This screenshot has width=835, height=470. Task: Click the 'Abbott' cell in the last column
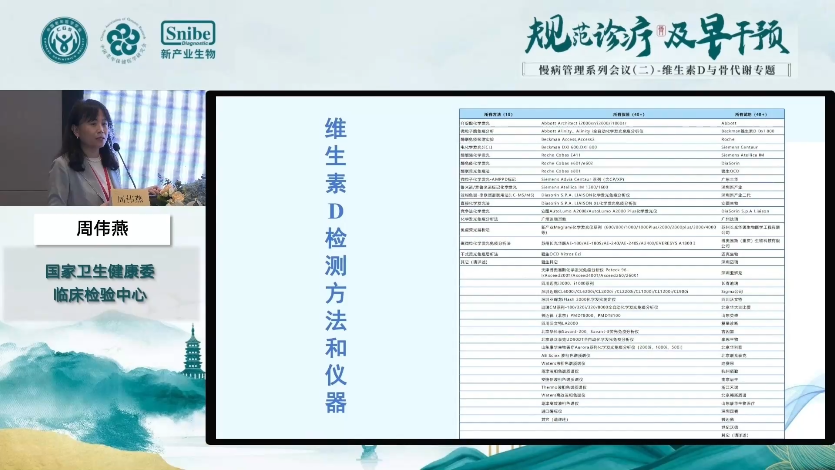729,123
